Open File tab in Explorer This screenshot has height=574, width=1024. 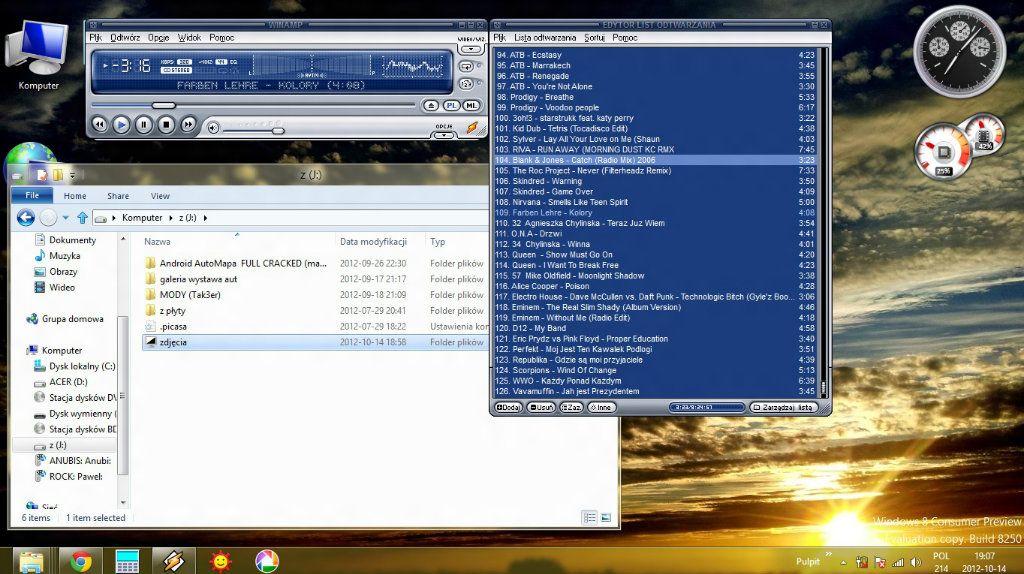click(32, 195)
